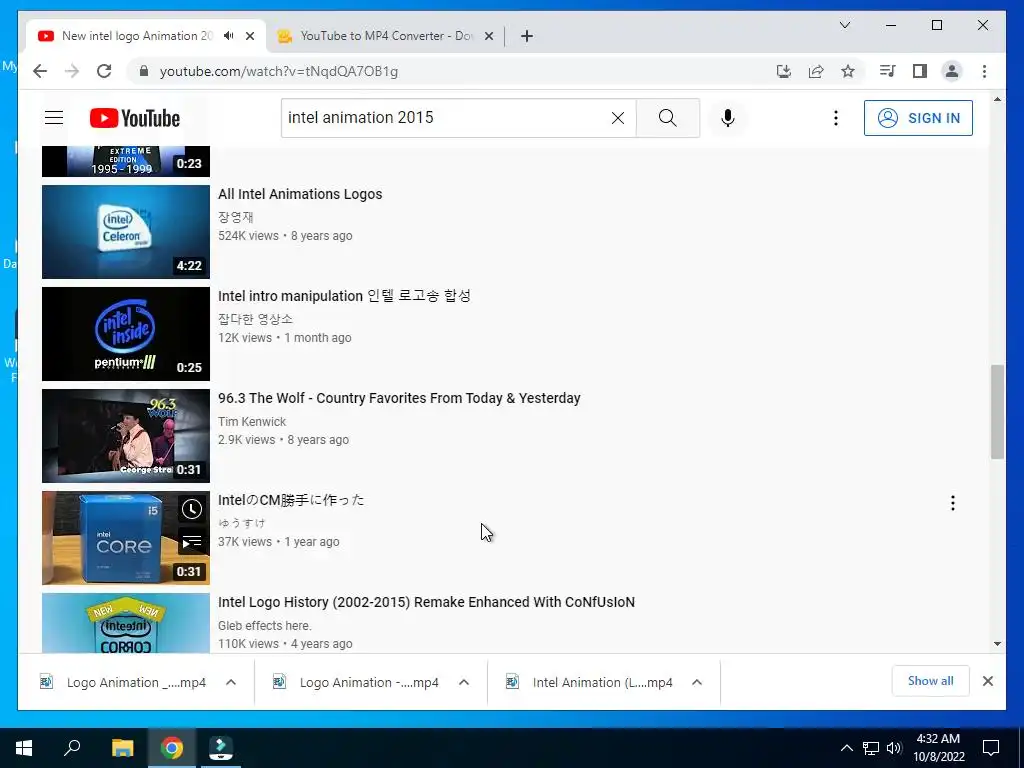Open action menu for IntelのCM video
Image resolution: width=1024 pixels, height=768 pixels.
tap(953, 502)
